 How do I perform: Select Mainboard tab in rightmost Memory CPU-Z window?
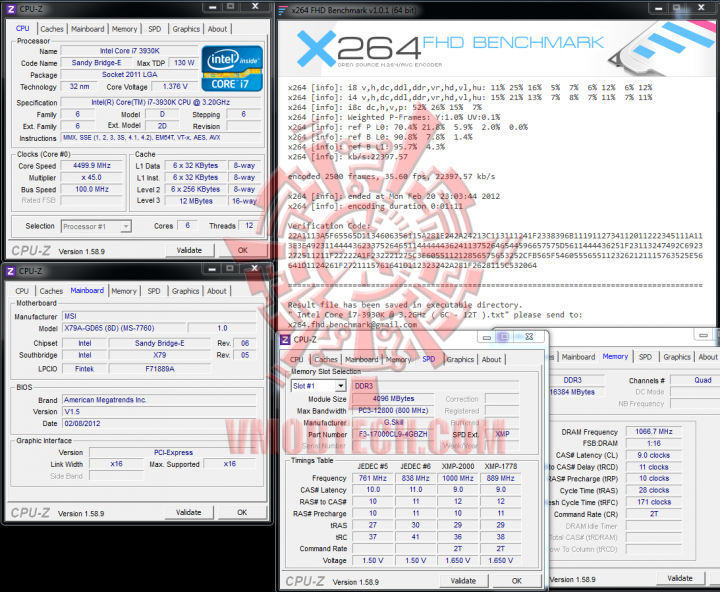578,357
